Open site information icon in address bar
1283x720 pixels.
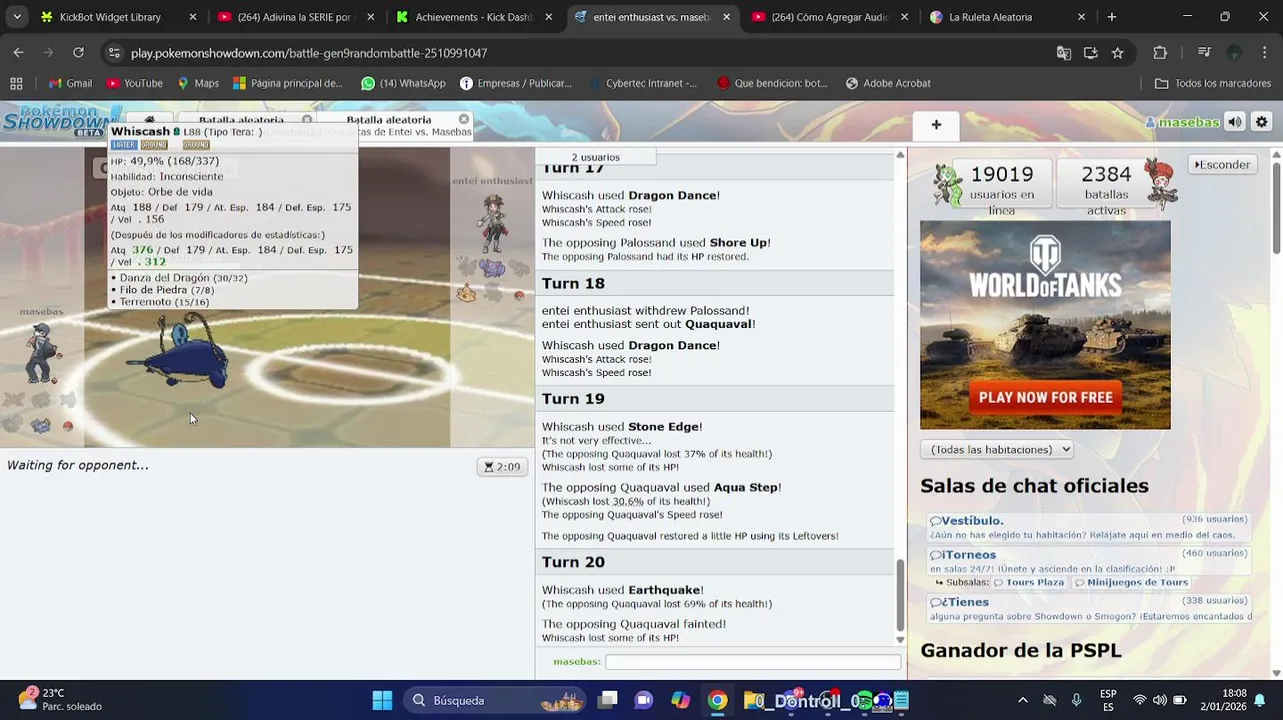(114, 53)
